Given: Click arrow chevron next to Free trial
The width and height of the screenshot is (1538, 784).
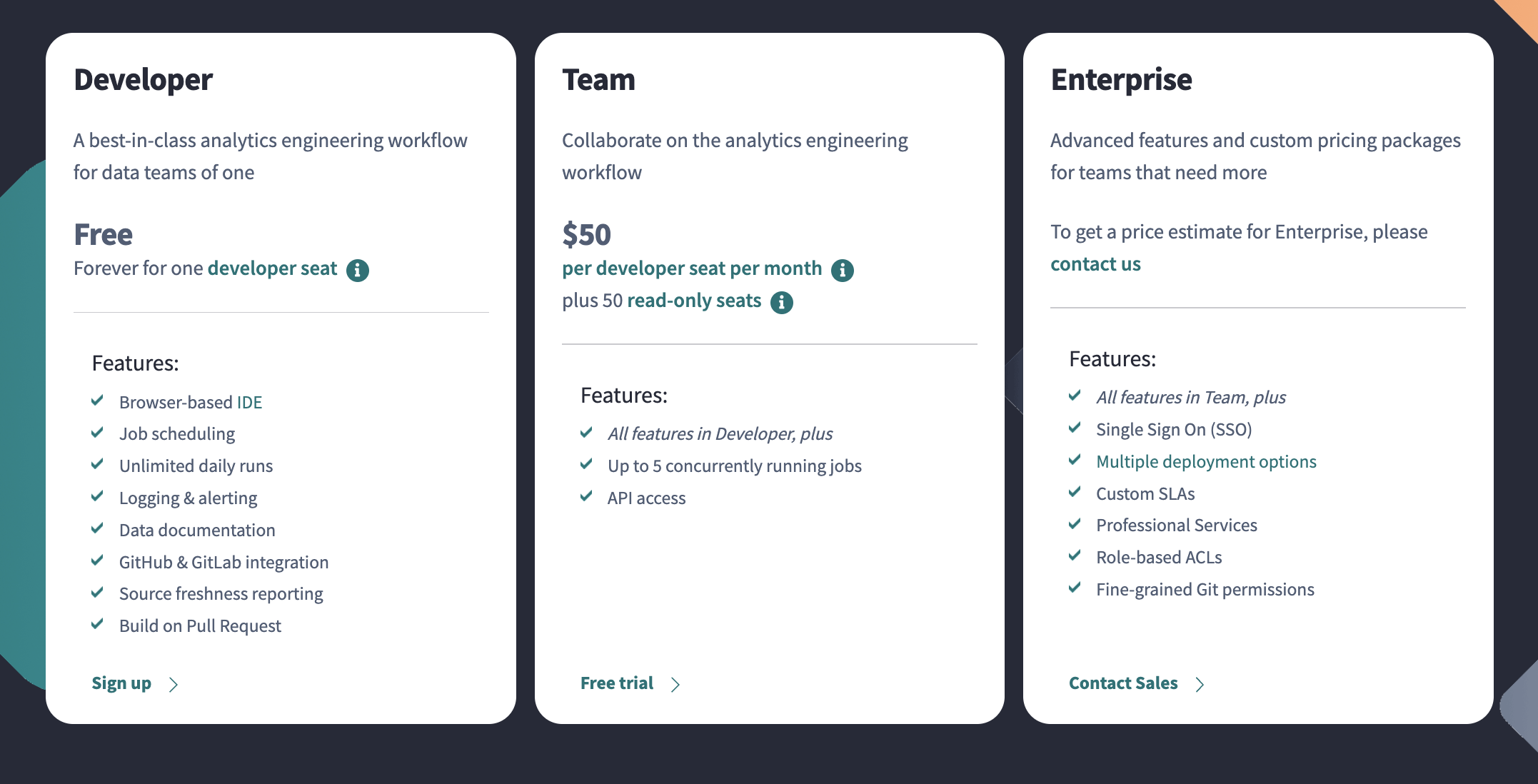Looking at the screenshot, I should [x=675, y=685].
